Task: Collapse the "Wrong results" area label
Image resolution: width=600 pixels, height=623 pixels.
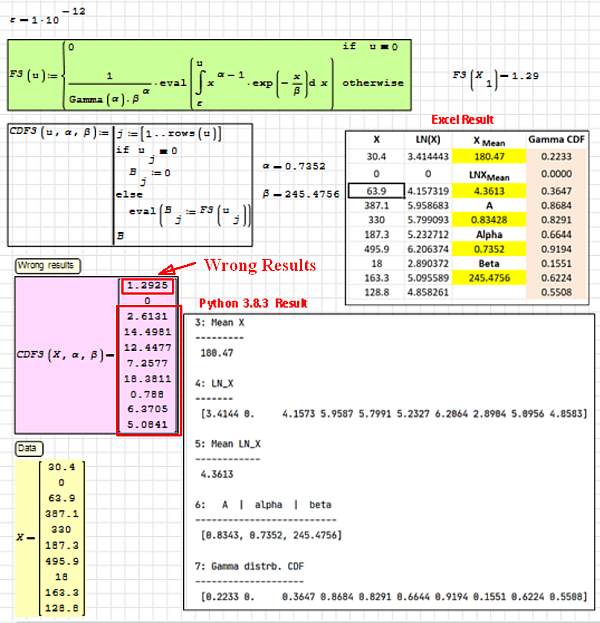Action: click(48, 265)
